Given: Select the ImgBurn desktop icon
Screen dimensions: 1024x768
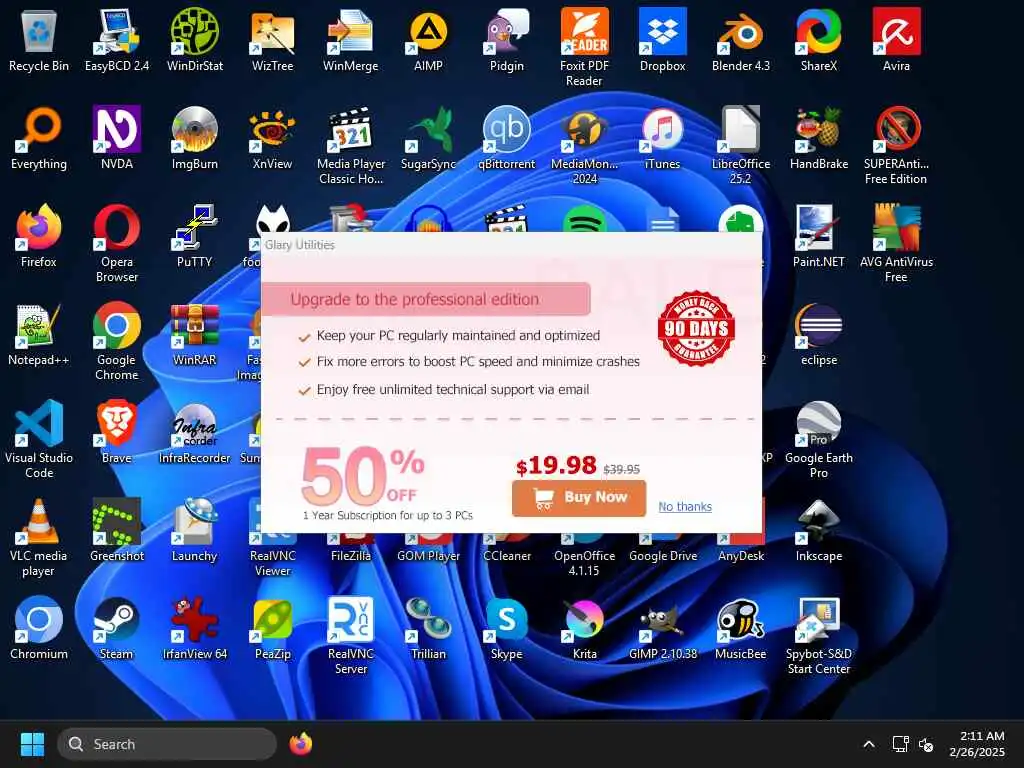Looking at the screenshot, I should 195,138.
